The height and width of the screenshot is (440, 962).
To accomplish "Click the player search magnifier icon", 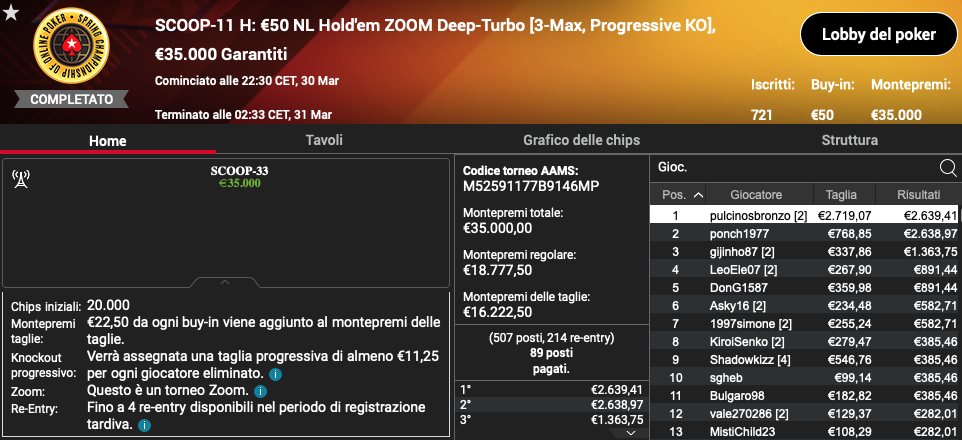I will point(947,168).
